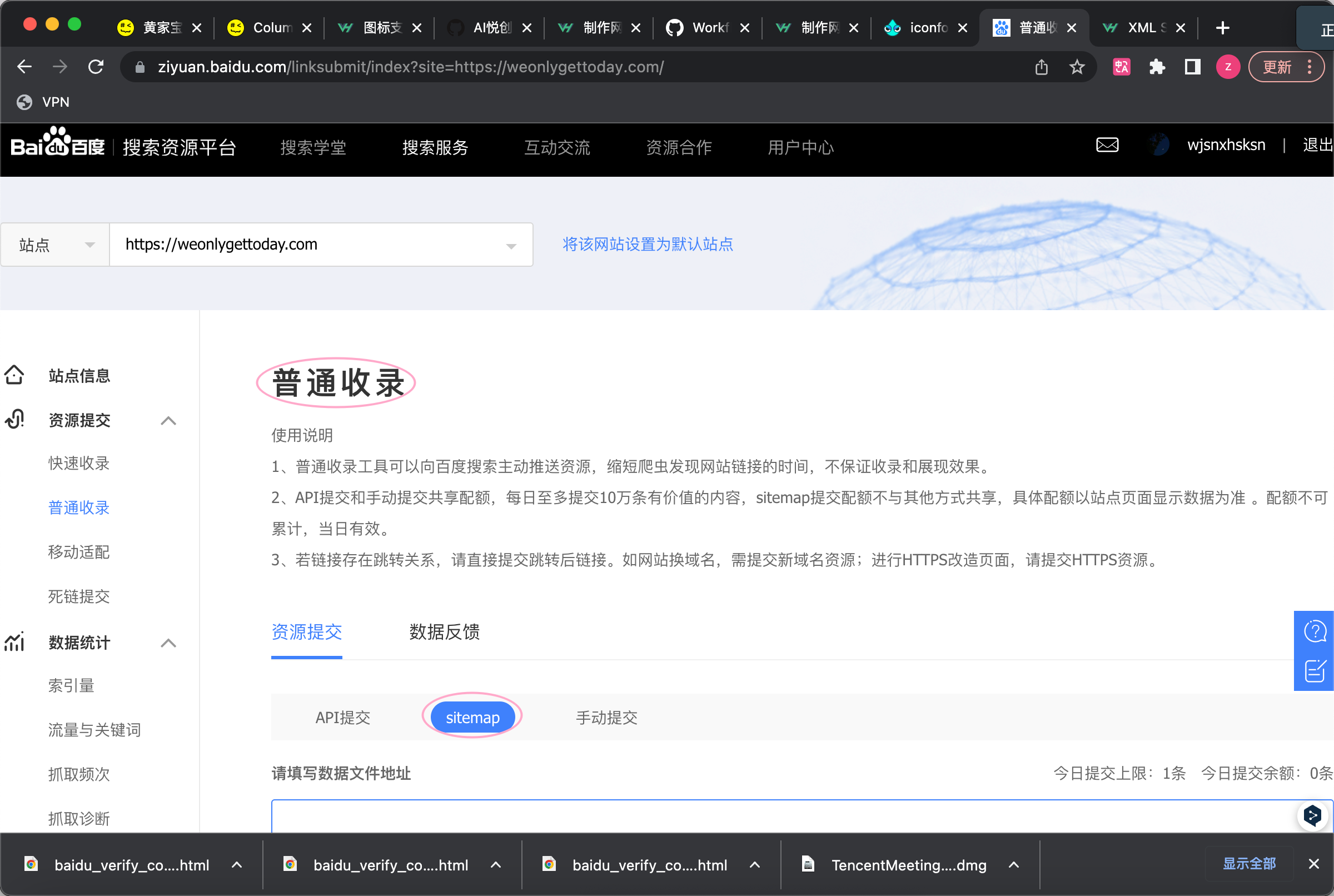Select 抓取诊断 in the sidebar
Image resolution: width=1334 pixels, height=896 pixels.
pos(79,819)
